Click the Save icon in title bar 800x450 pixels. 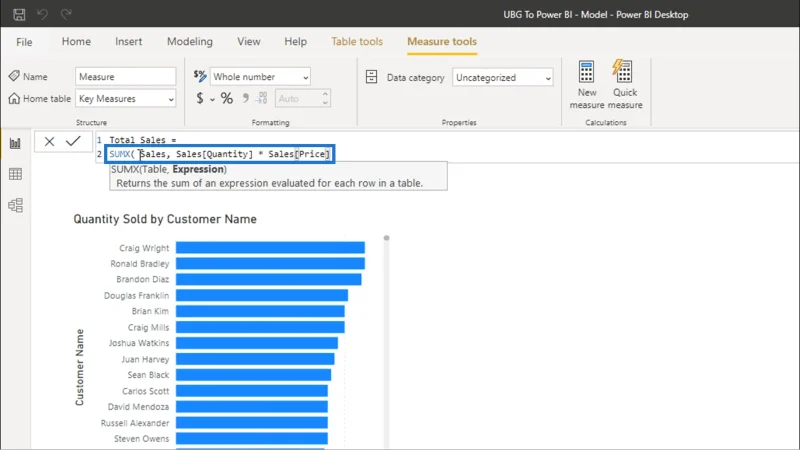click(19, 14)
